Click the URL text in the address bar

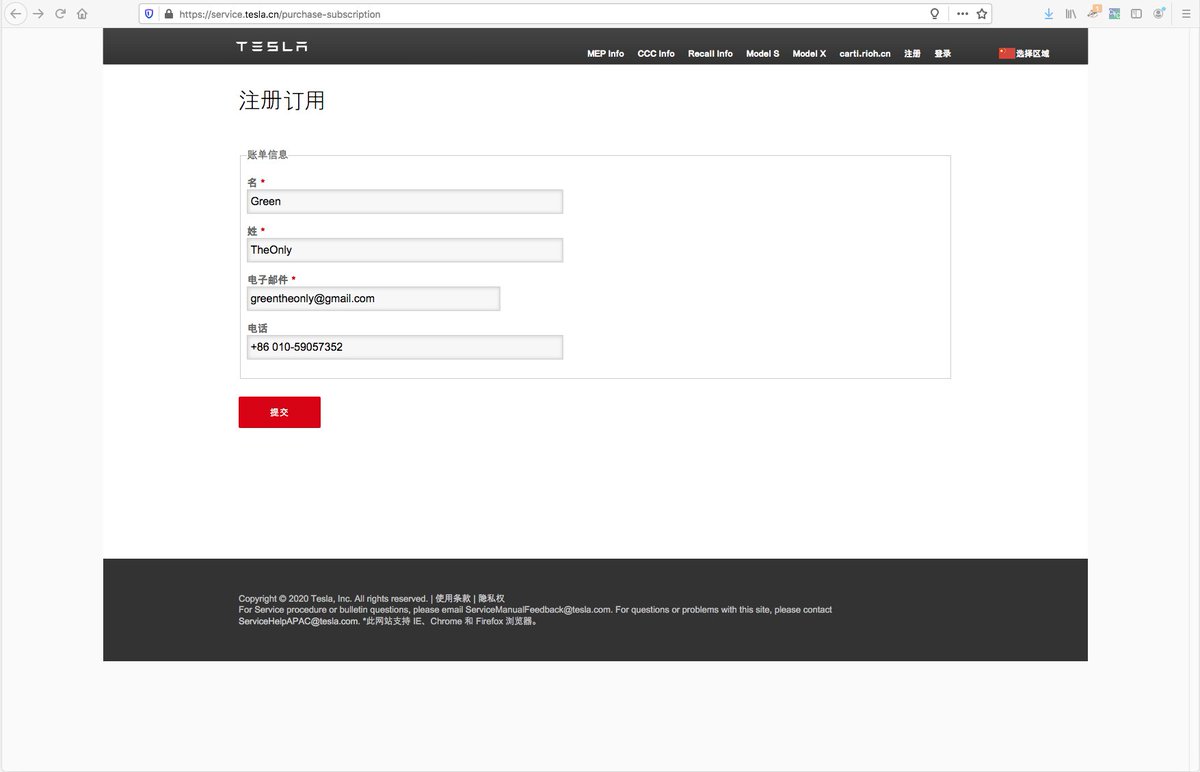point(280,14)
